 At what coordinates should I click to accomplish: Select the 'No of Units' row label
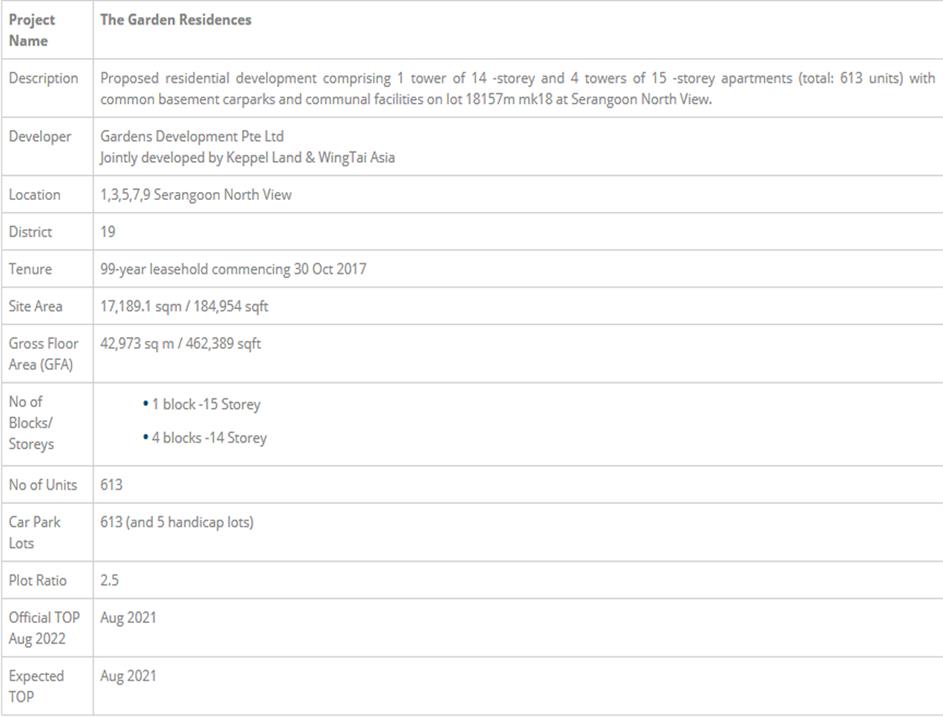[43, 485]
